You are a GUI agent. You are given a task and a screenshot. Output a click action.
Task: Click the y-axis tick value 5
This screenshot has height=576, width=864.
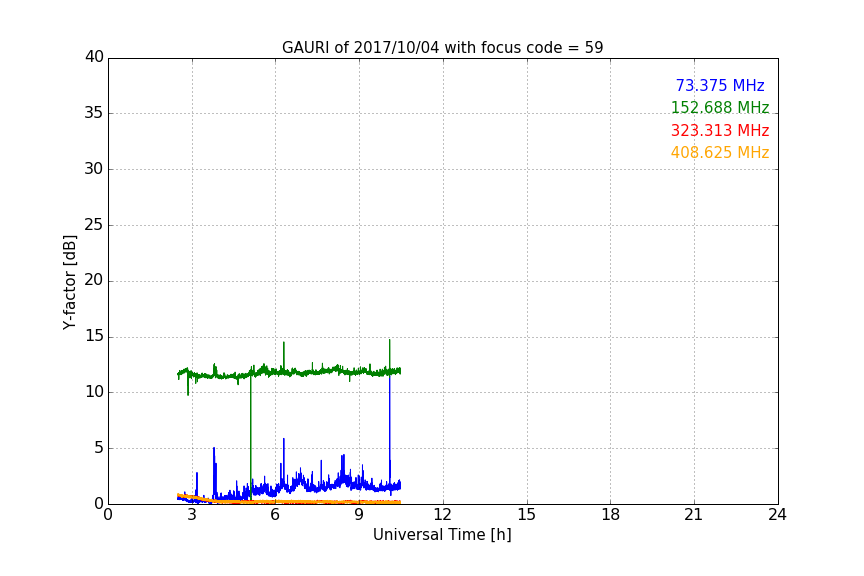point(99,448)
